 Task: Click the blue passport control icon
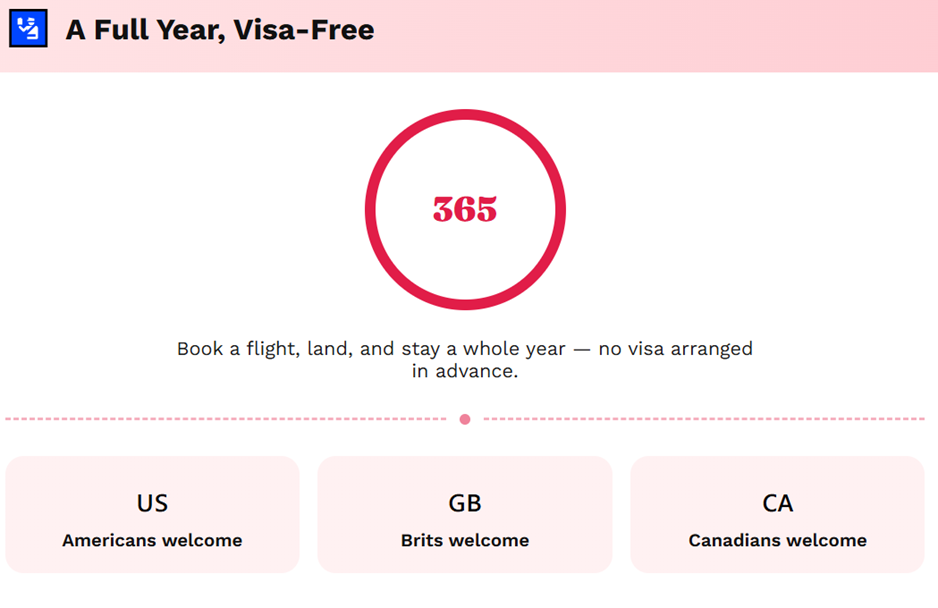tap(28, 28)
